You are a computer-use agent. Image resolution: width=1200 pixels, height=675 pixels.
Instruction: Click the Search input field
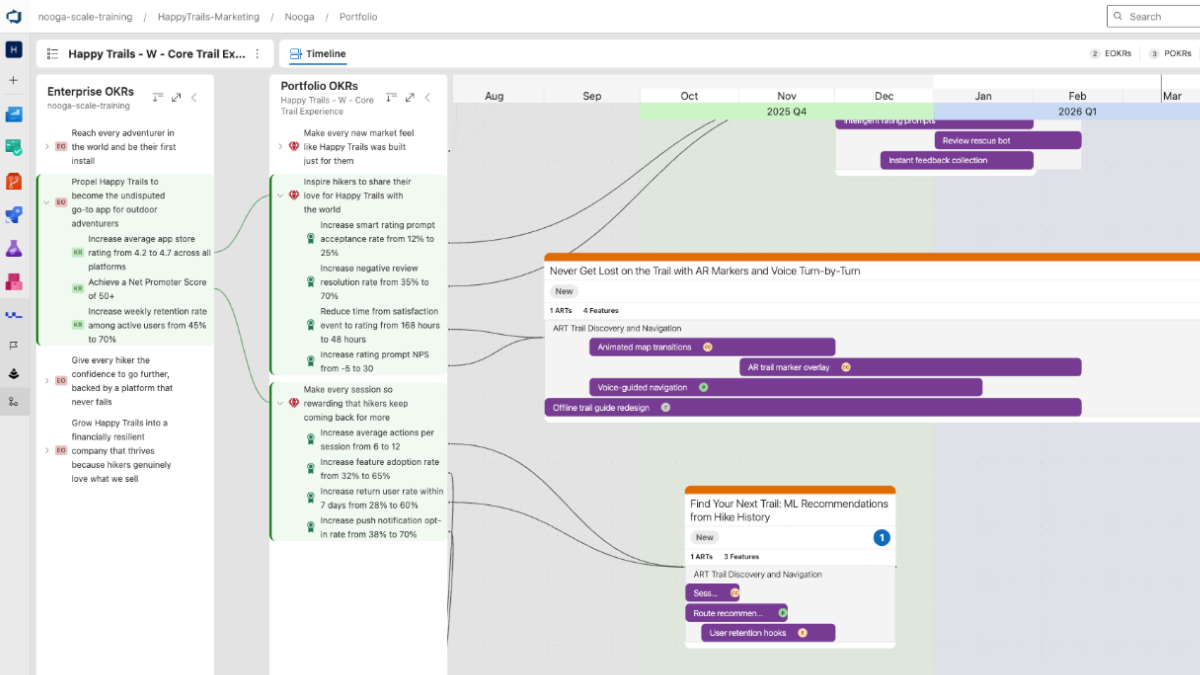[1160, 17]
